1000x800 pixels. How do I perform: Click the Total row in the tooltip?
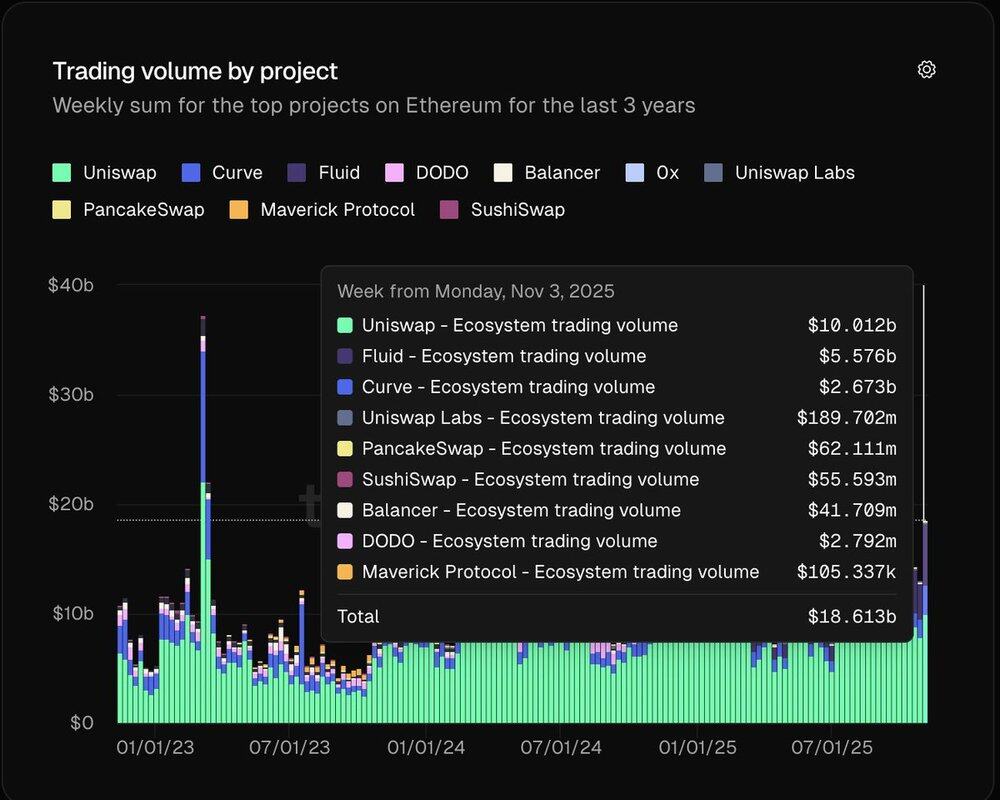pos(616,616)
